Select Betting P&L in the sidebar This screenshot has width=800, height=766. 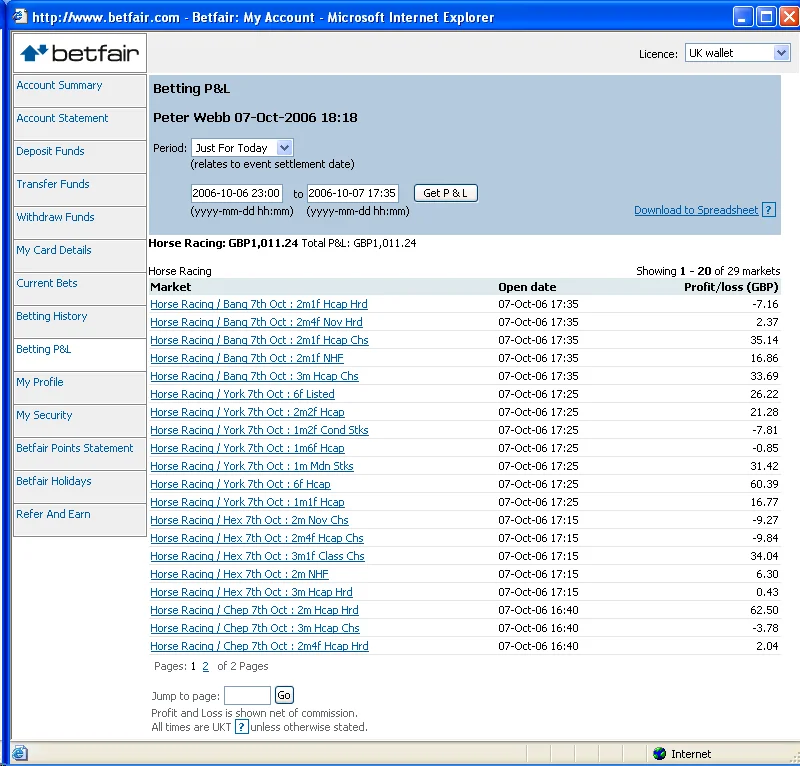coord(43,349)
